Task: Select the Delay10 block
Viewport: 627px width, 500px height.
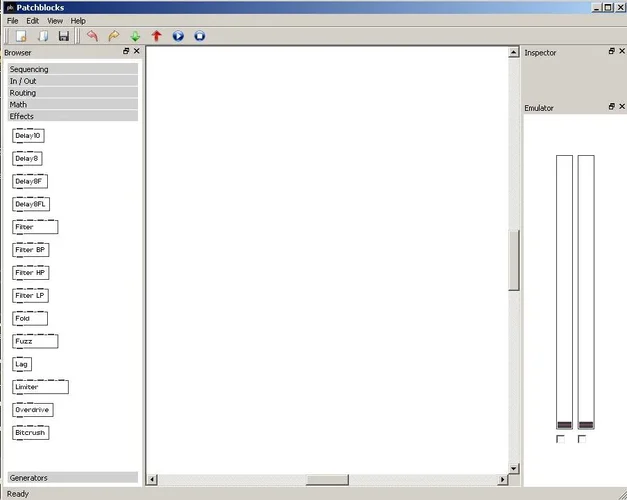Action: pos(28,136)
